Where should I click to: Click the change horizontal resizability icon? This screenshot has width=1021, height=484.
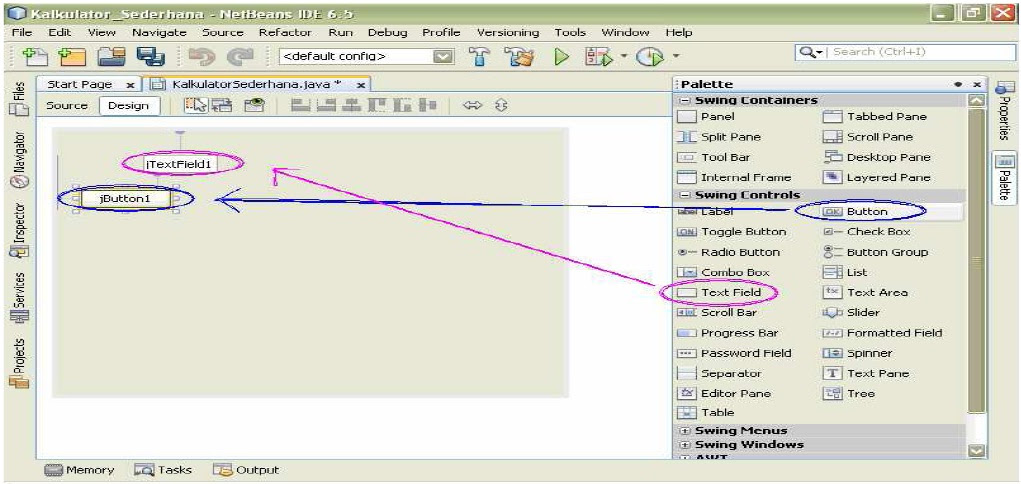tap(472, 106)
